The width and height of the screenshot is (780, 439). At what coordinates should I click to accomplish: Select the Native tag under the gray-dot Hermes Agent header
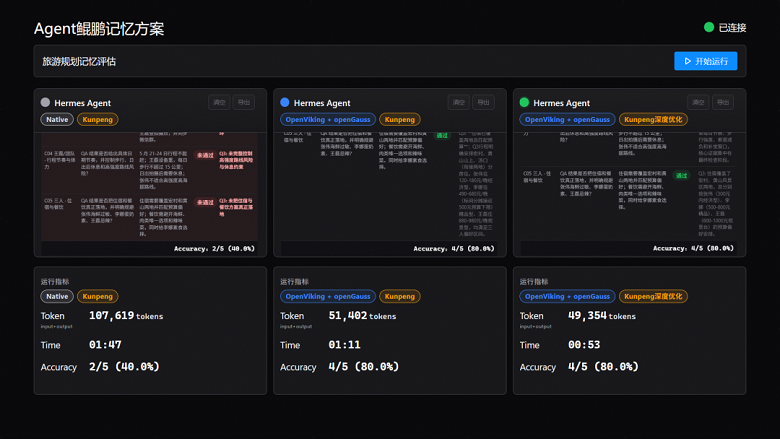(x=57, y=119)
